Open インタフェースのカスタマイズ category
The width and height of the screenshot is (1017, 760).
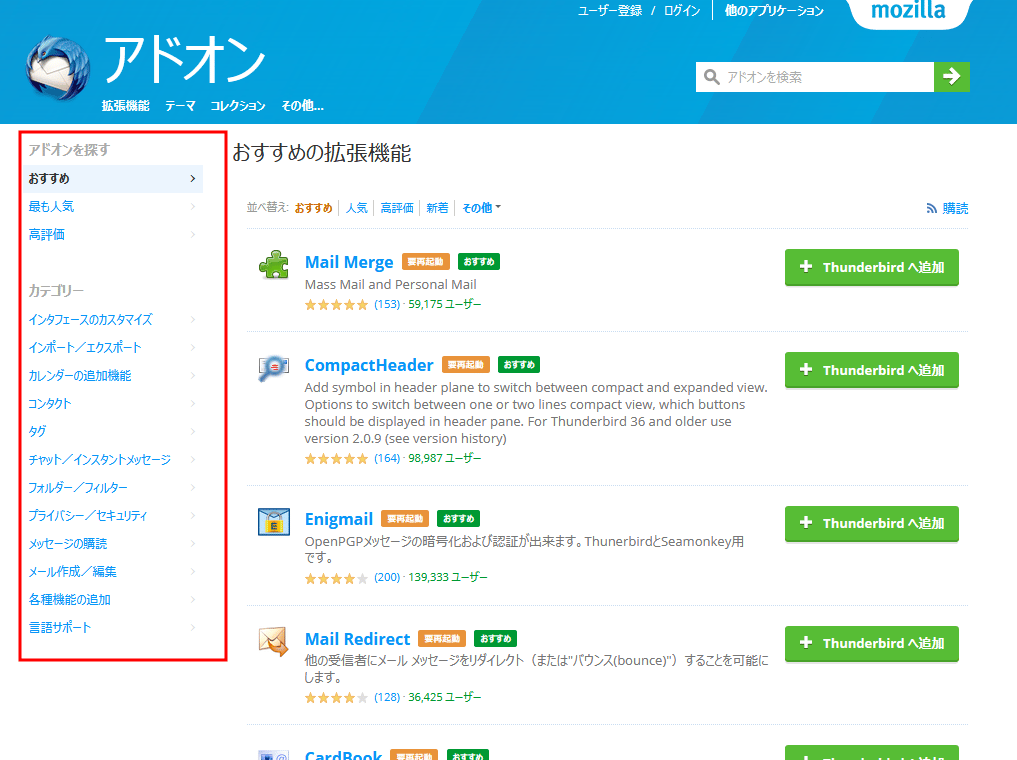click(x=90, y=319)
